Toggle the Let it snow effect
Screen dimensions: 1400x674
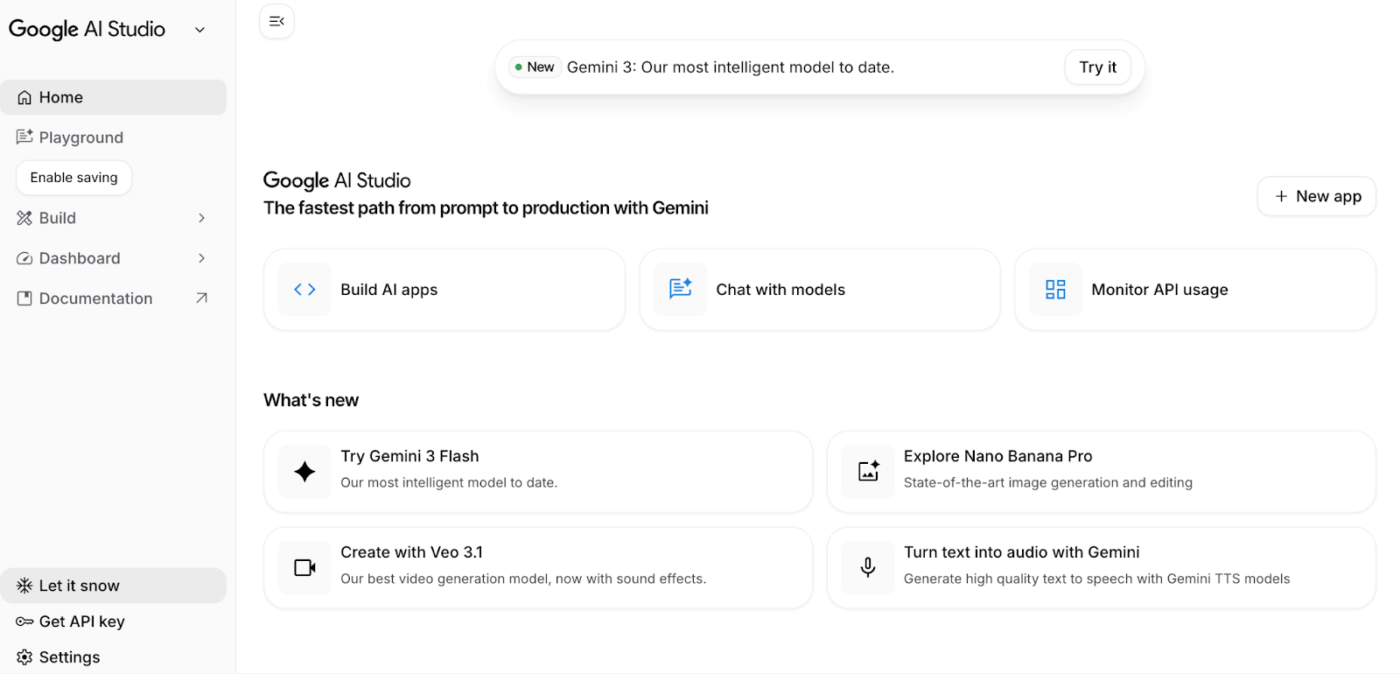[70, 585]
